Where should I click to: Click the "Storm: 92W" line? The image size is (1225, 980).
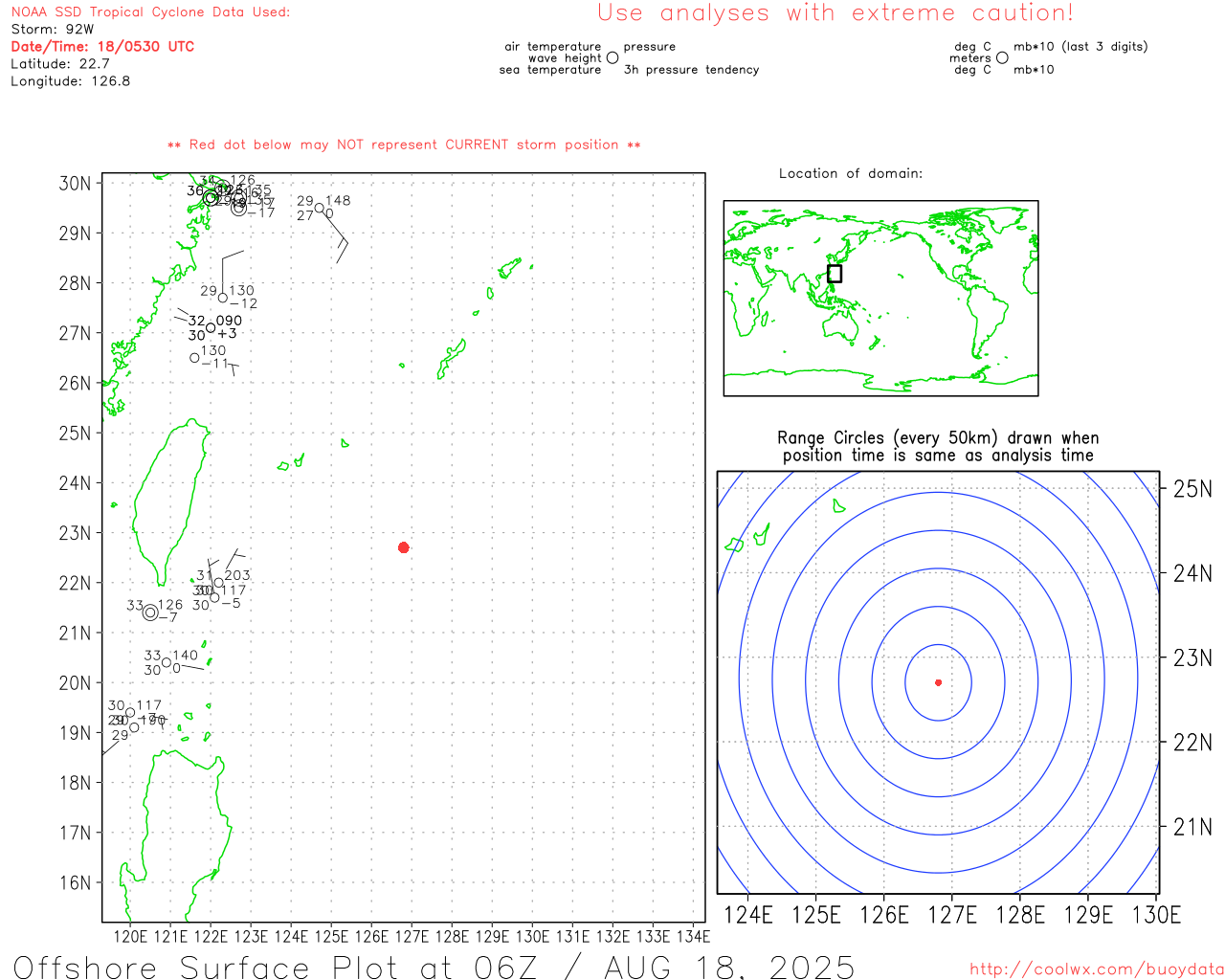click(x=53, y=29)
